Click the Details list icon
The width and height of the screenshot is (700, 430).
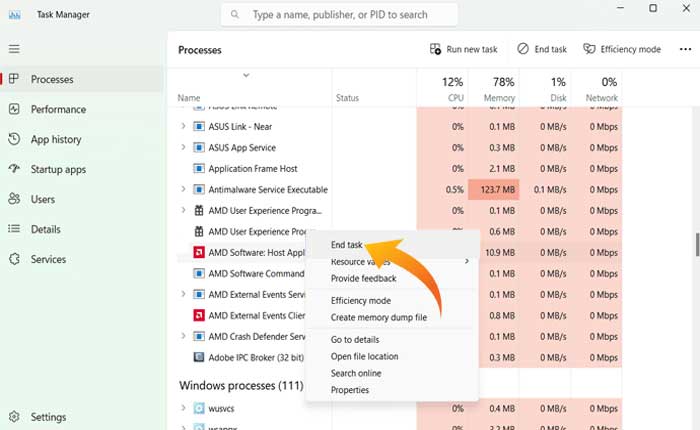point(14,229)
